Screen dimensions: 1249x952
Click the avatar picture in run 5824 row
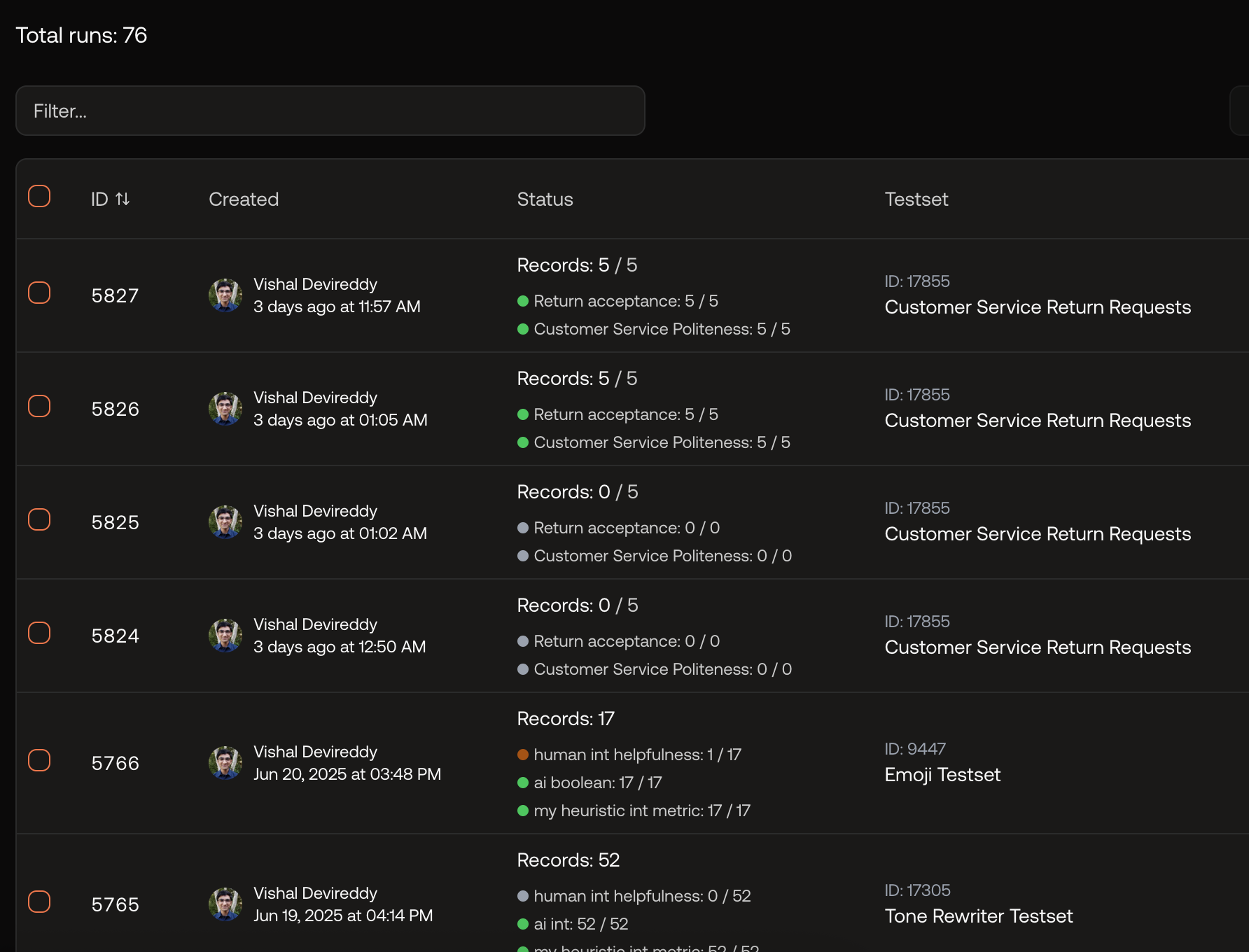[225, 636]
